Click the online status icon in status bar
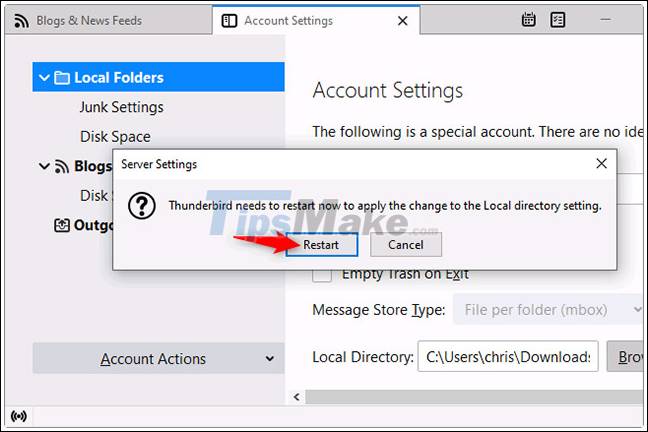This screenshot has width=648, height=432. tap(19, 416)
